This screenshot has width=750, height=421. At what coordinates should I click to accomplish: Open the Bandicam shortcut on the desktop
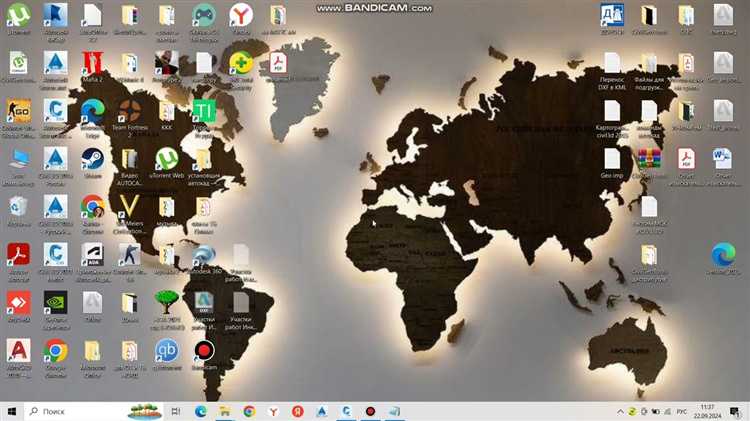pyautogui.click(x=204, y=354)
